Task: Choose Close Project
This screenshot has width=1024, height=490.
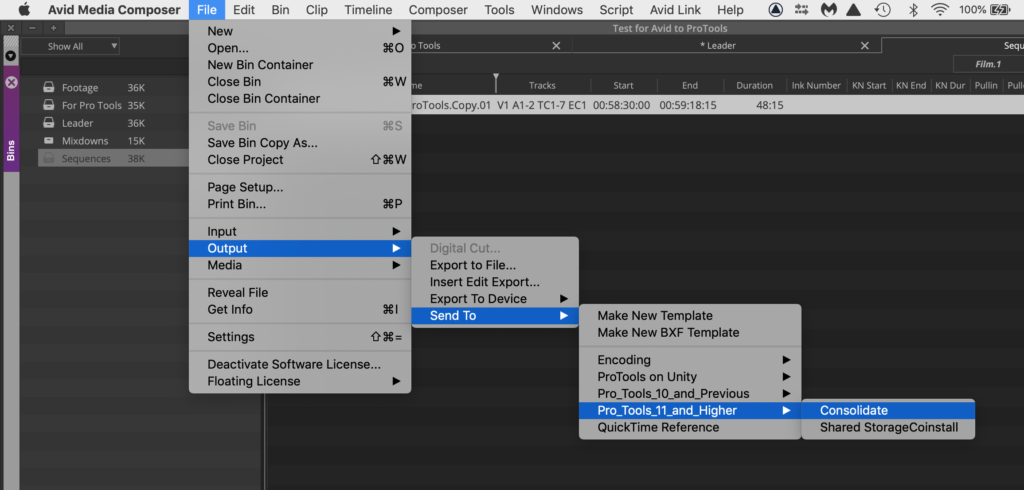Action: [300, 159]
